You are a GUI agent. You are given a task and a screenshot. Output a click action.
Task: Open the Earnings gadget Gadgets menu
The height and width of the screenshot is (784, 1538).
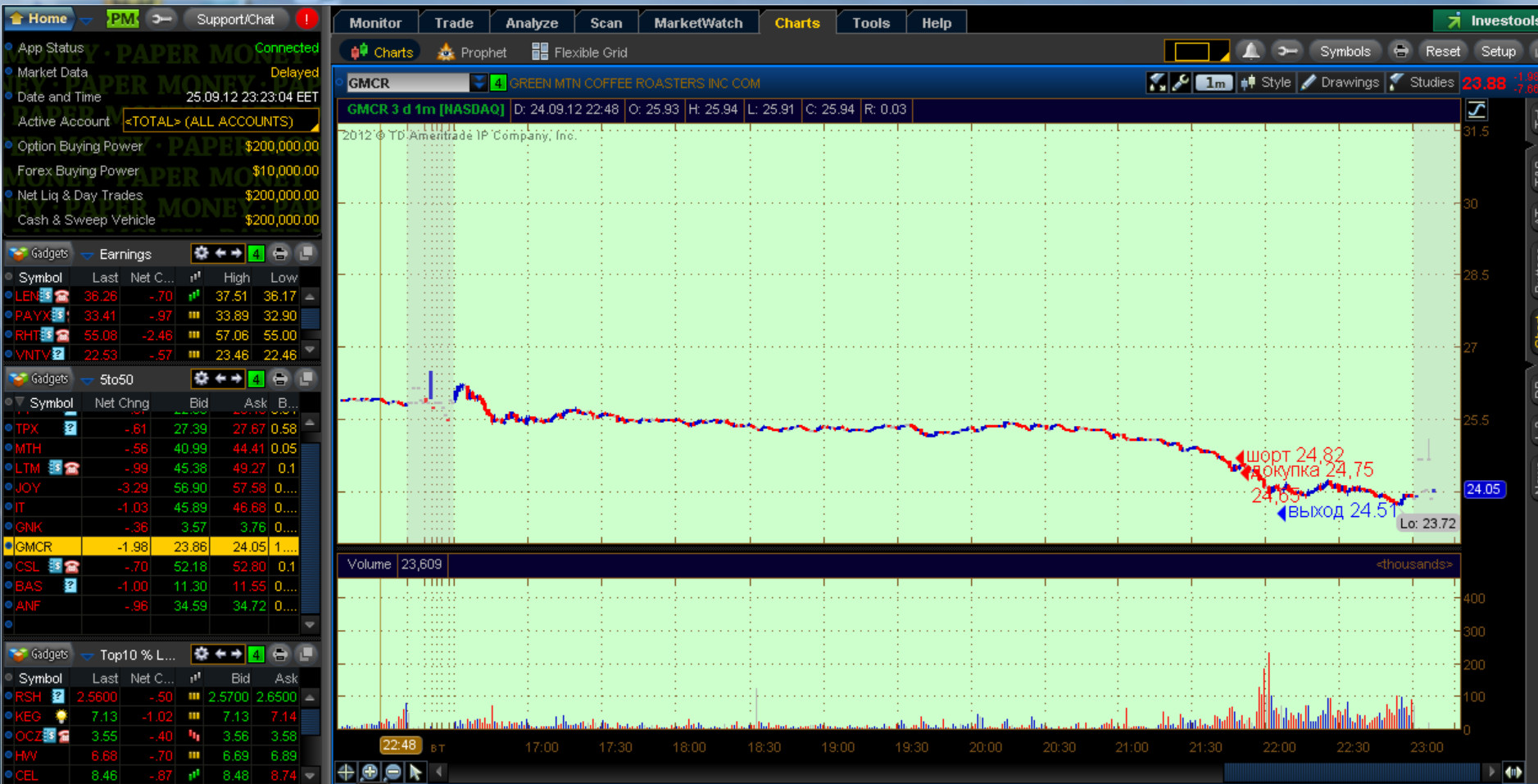[39, 254]
